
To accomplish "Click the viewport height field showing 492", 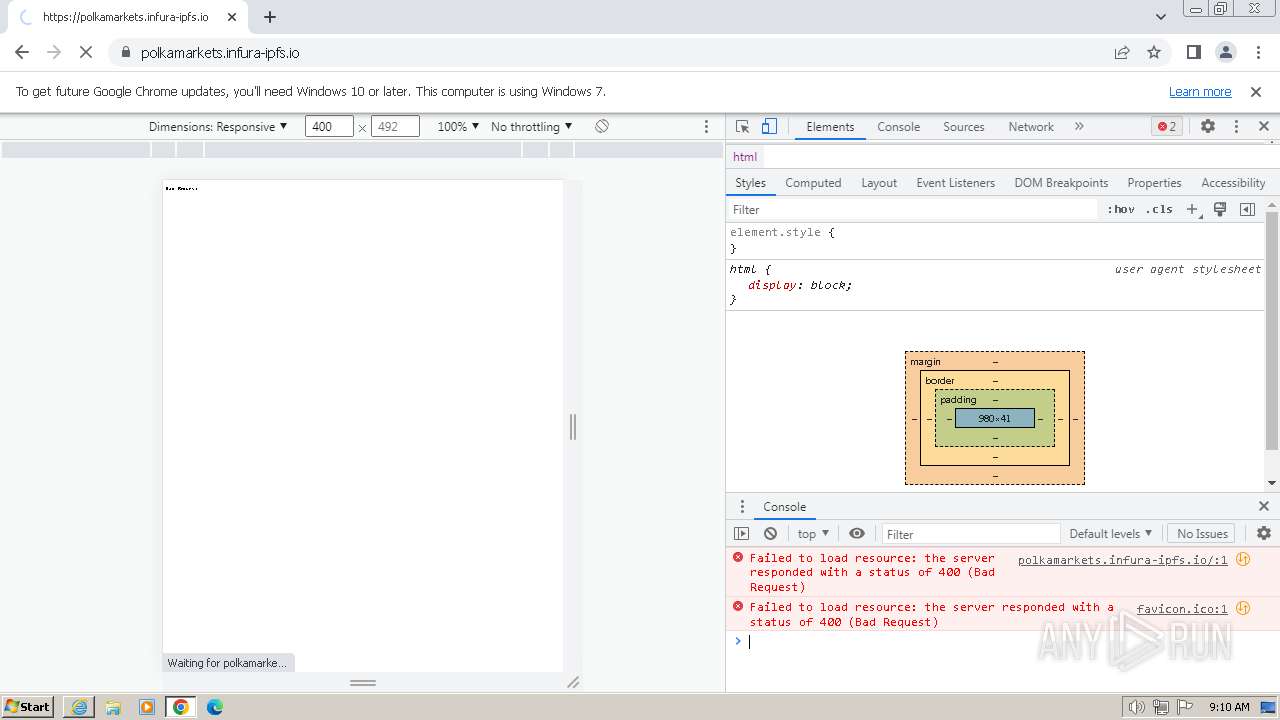I will click(395, 127).
